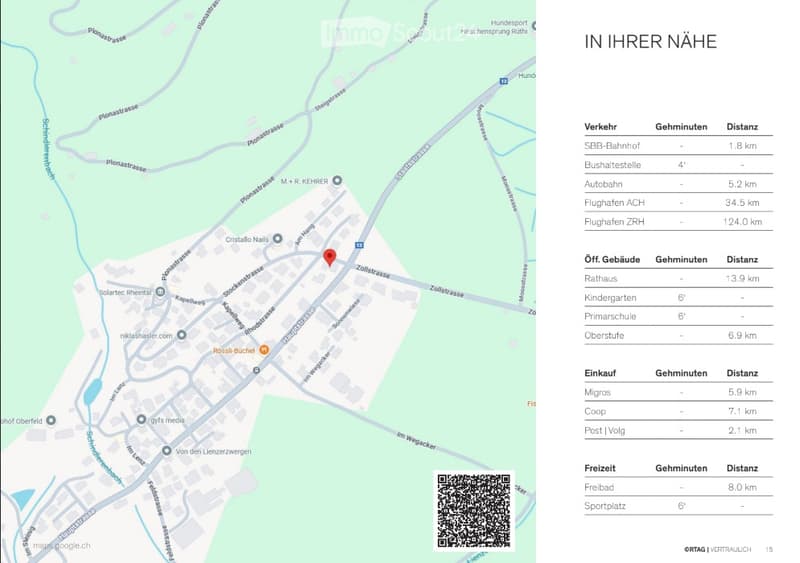Click the Freizeit table header
Image resolution: width=800 pixels, height=563 pixels.
tap(600, 468)
